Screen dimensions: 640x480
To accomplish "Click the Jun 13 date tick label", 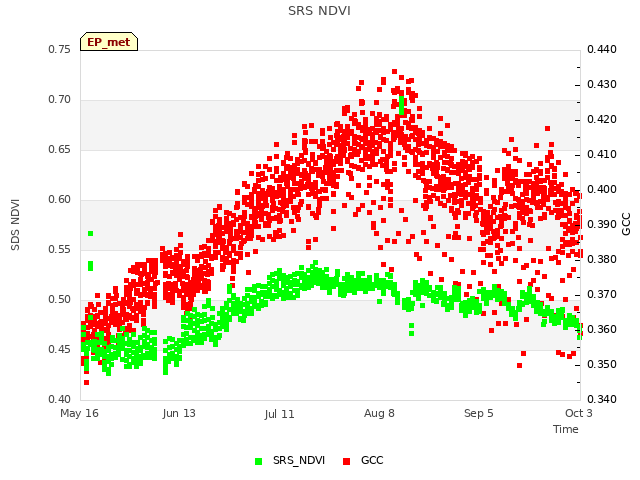I will (x=179, y=413).
